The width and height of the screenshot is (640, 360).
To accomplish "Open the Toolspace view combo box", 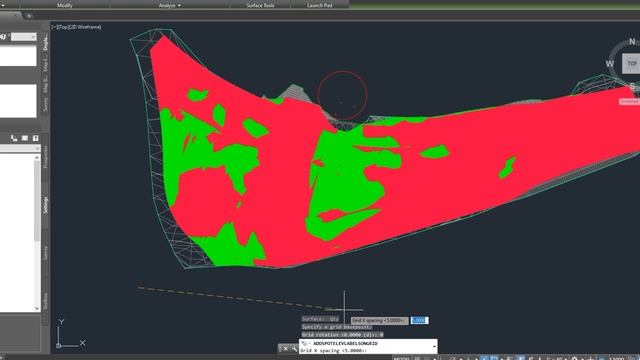I will (20, 148).
